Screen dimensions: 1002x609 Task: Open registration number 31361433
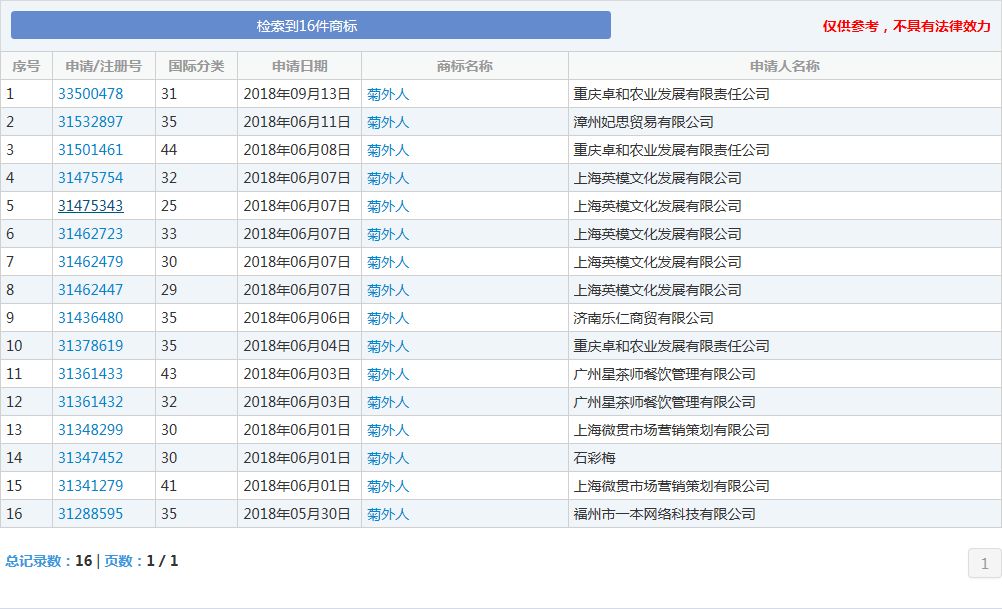click(90, 374)
